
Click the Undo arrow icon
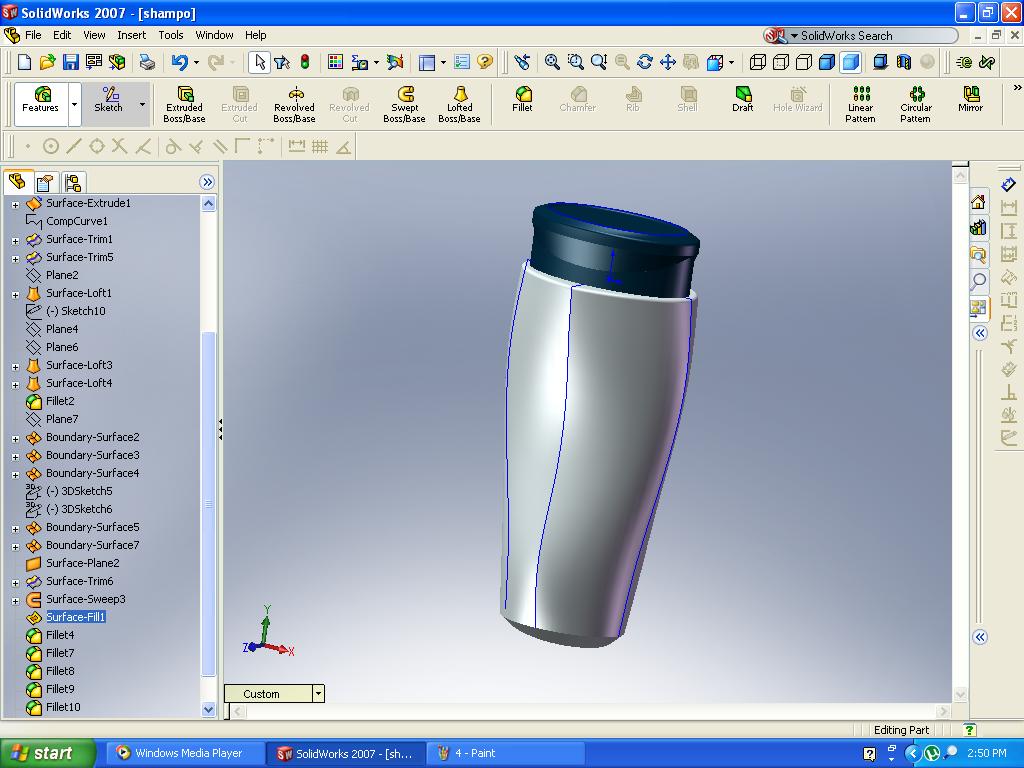click(x=180, y=62)
